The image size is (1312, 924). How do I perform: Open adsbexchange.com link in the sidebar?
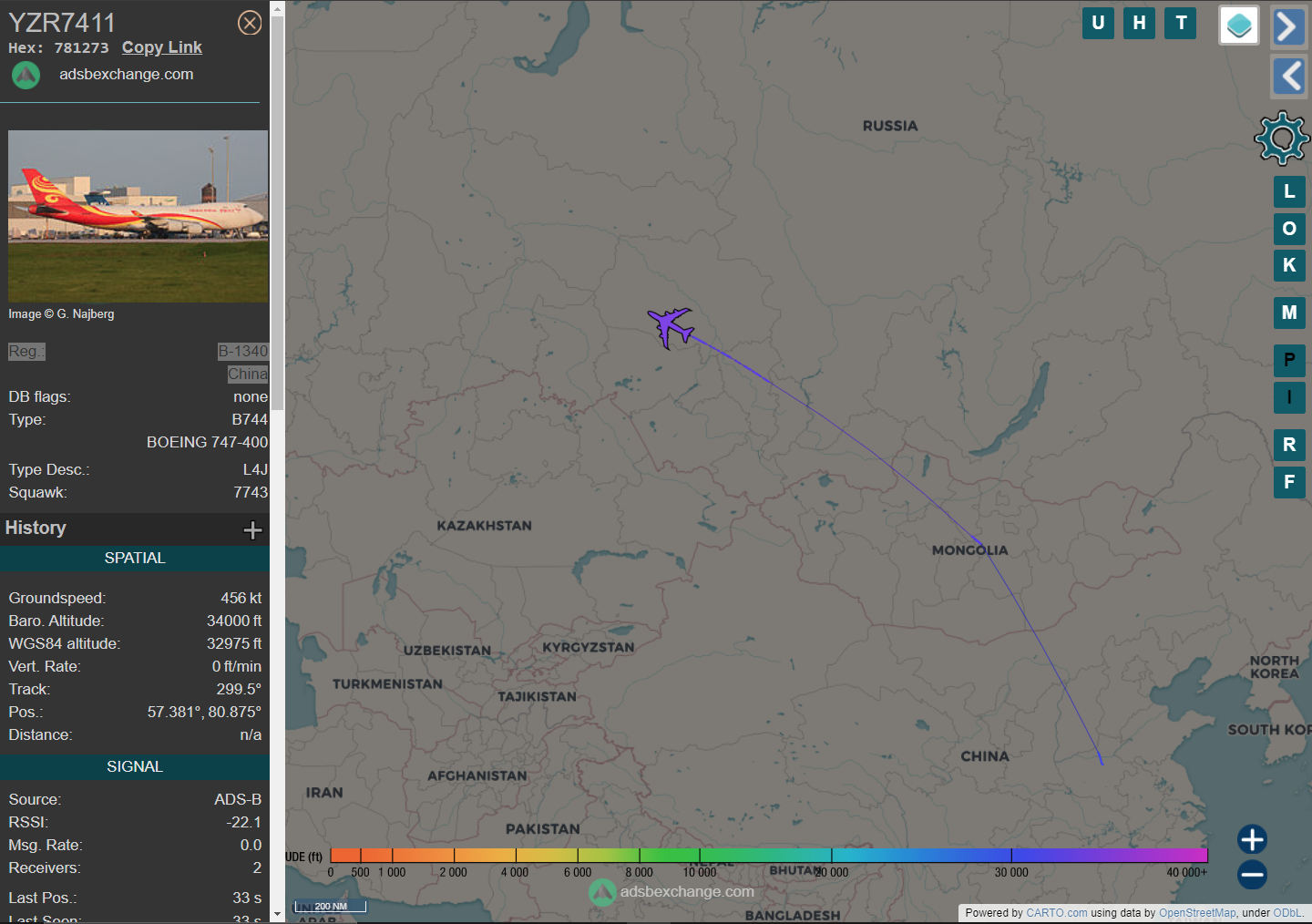[x=127, y=75]
